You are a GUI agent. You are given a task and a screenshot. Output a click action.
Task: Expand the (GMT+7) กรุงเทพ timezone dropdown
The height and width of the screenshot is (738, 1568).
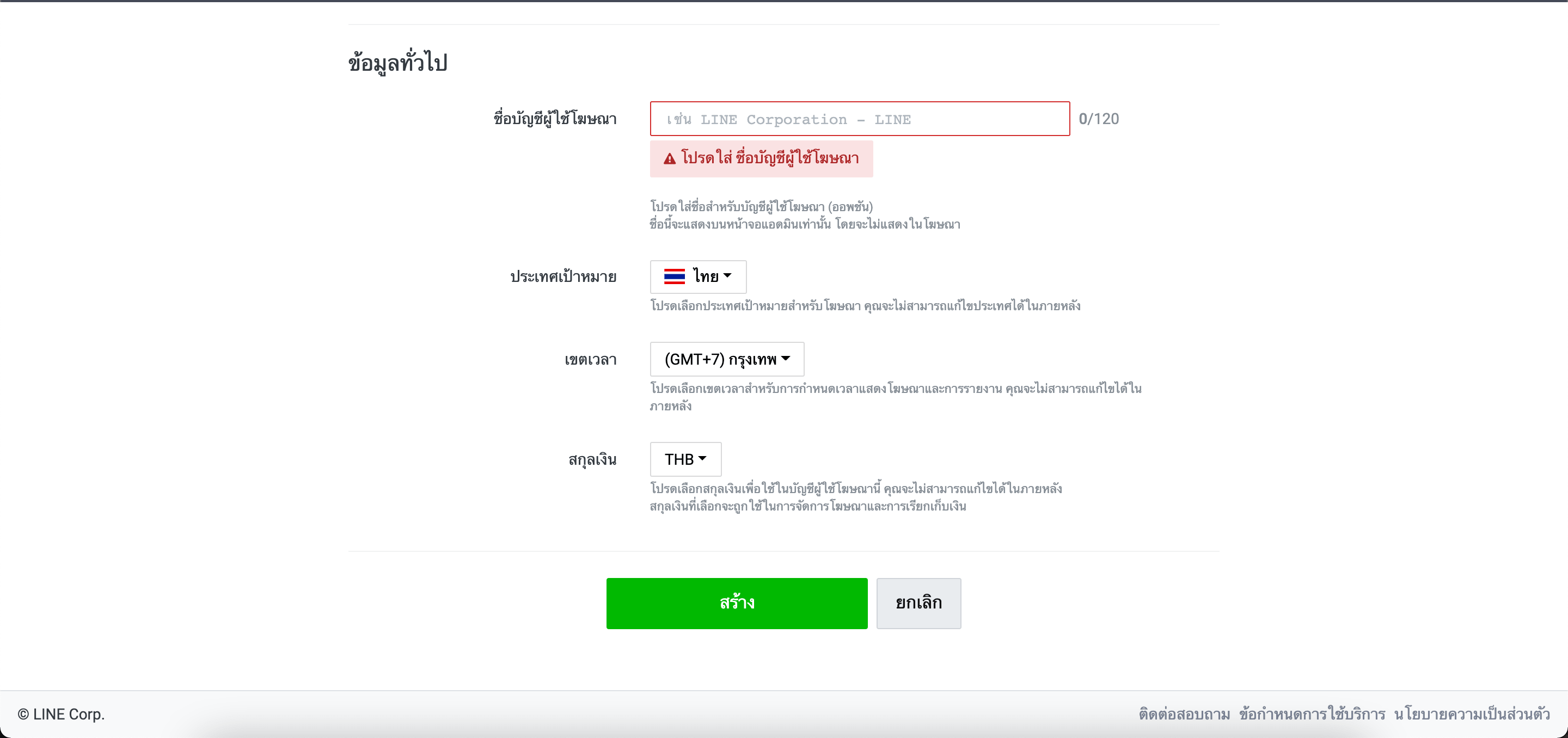click(x=727, y=359)
